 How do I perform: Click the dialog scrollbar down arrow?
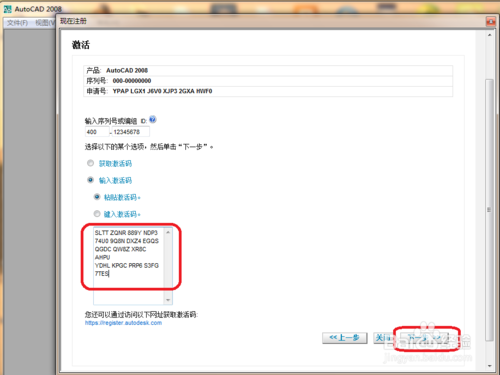pyautogui.click(x=489, y=366)
